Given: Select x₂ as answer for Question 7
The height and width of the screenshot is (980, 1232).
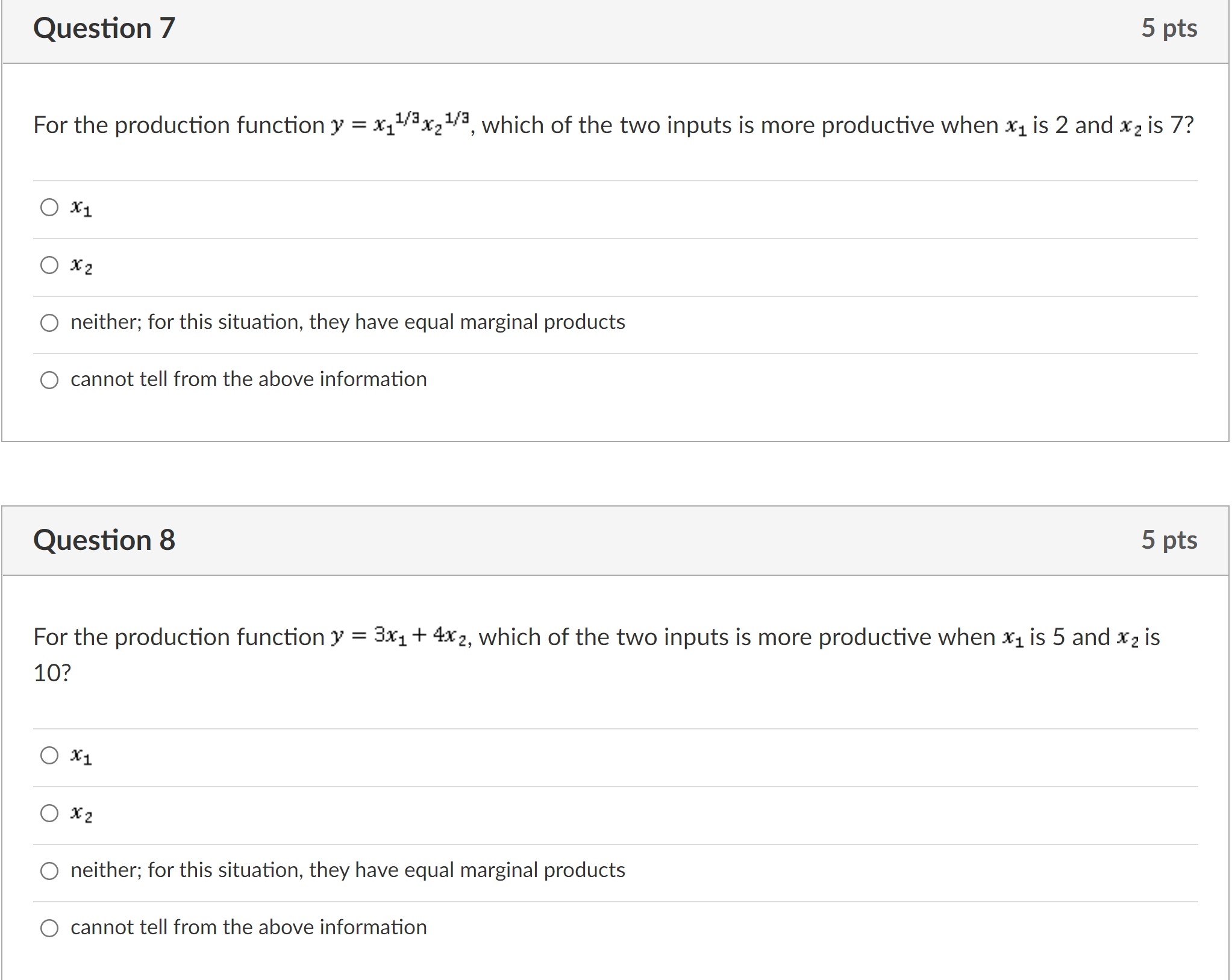Looking at the screenshot, I should pyautogui.click(x=49, y=265).
